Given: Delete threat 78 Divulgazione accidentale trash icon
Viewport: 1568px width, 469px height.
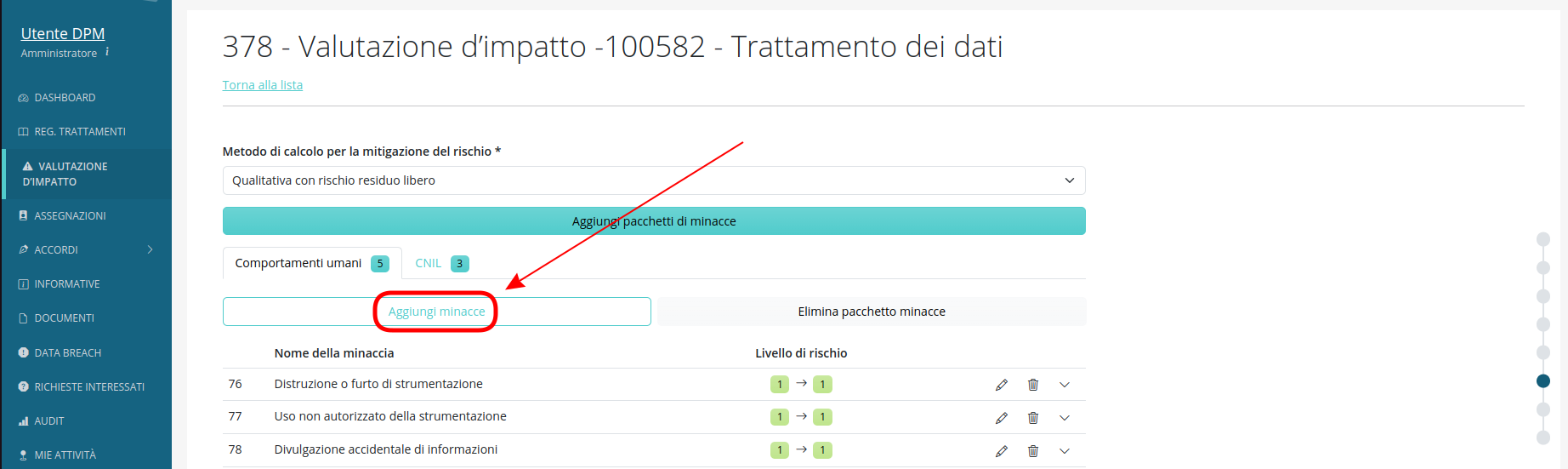Looking at the screenshot, I should pos(1033,451).
